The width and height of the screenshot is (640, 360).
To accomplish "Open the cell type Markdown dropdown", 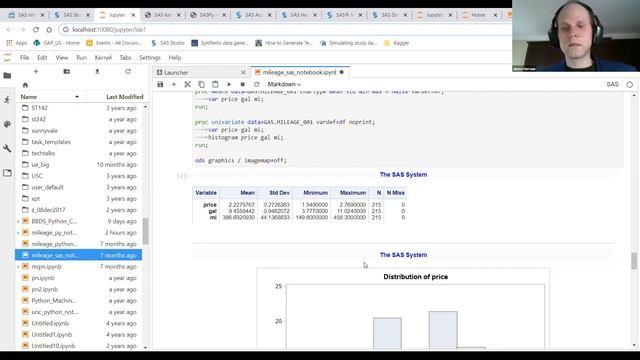I will pyautogui.click(x=284, y=84).
